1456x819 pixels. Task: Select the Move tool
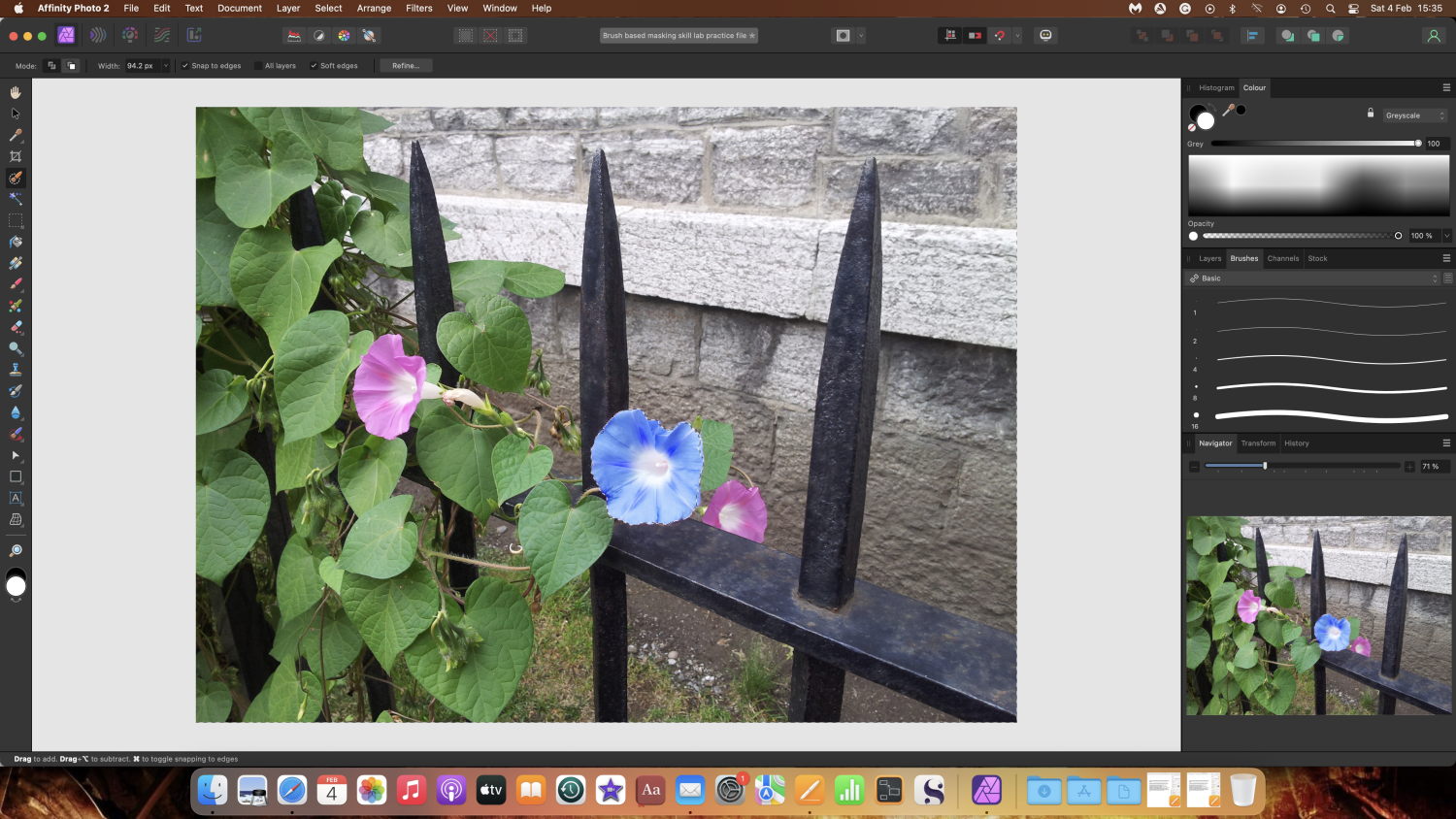[x=15, y=113]
